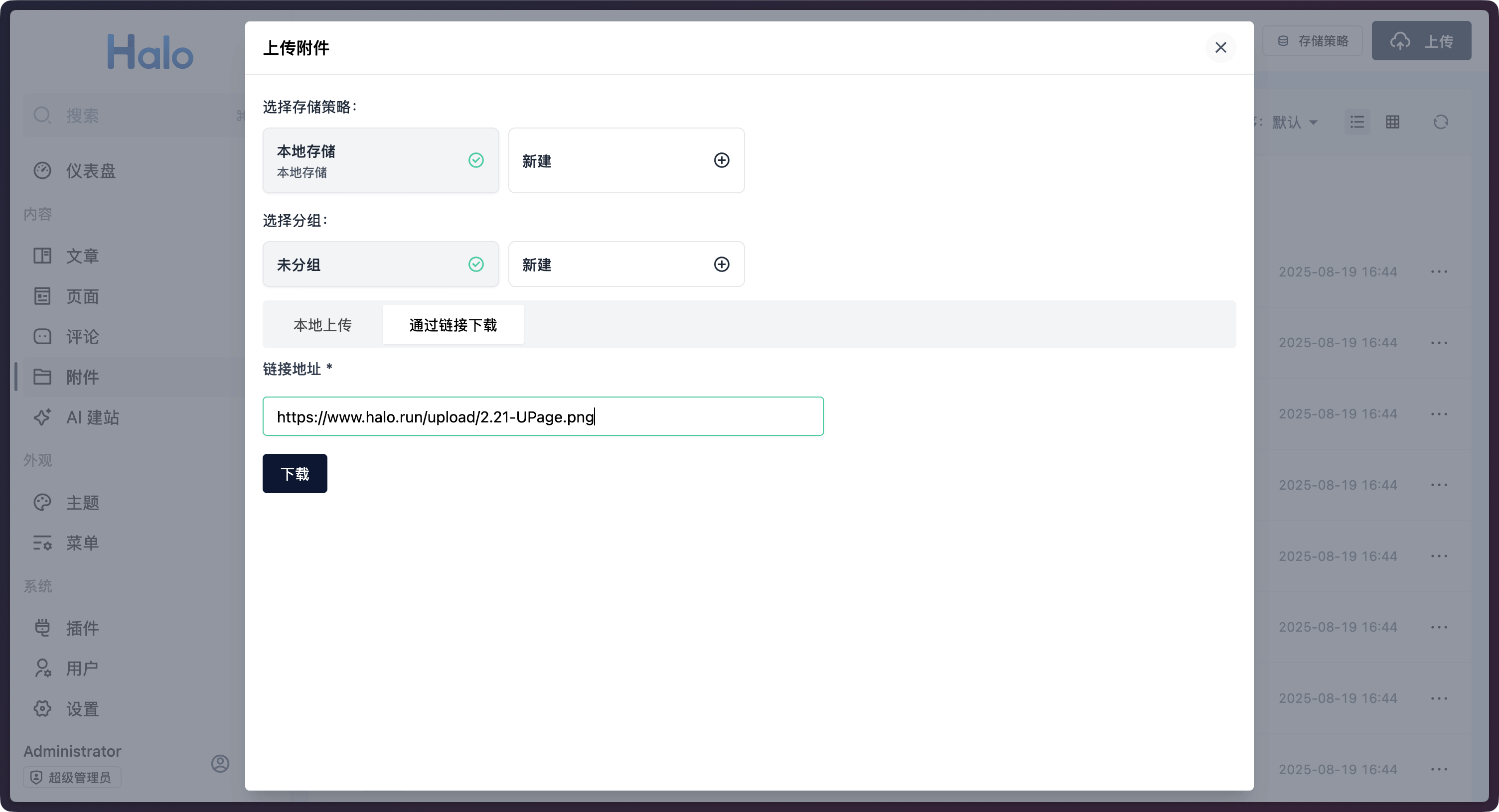Image resolution: width=1499 pixels, height=812 pixels.
Task: Open user profile icon beside Administrator
Action: [220, 763]
